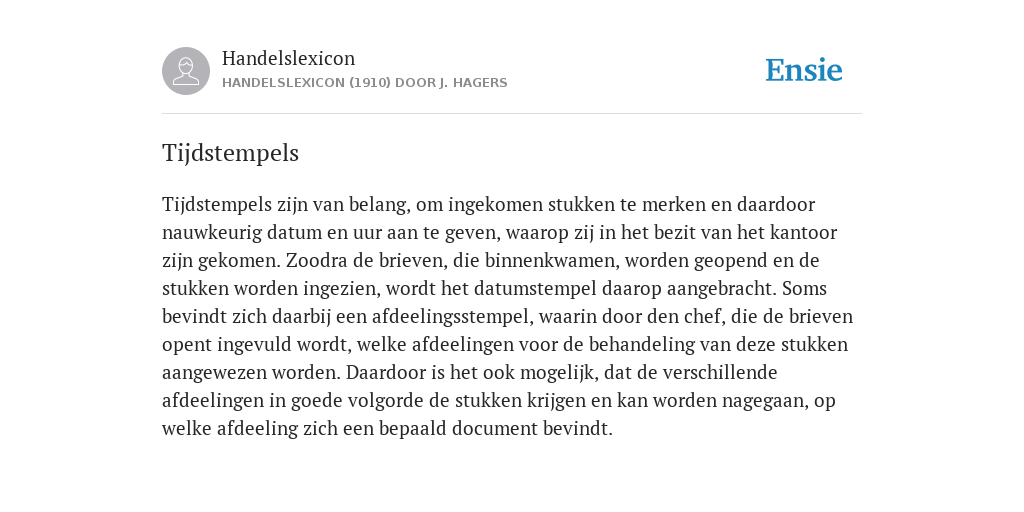Click the line starting 'stukken worden ingezien'

pos(494,289)
